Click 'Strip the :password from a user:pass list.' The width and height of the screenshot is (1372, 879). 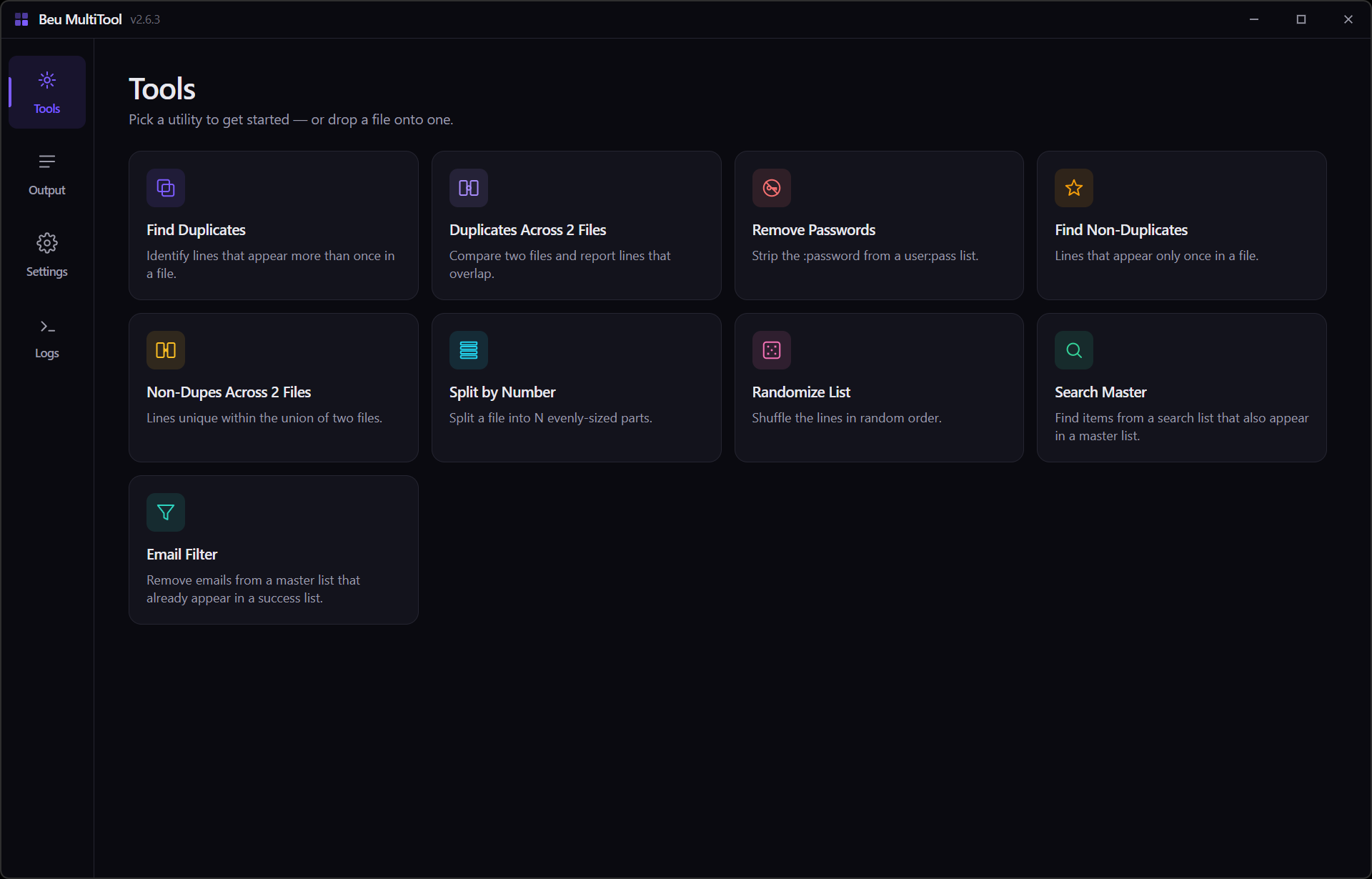click(865, 256)
